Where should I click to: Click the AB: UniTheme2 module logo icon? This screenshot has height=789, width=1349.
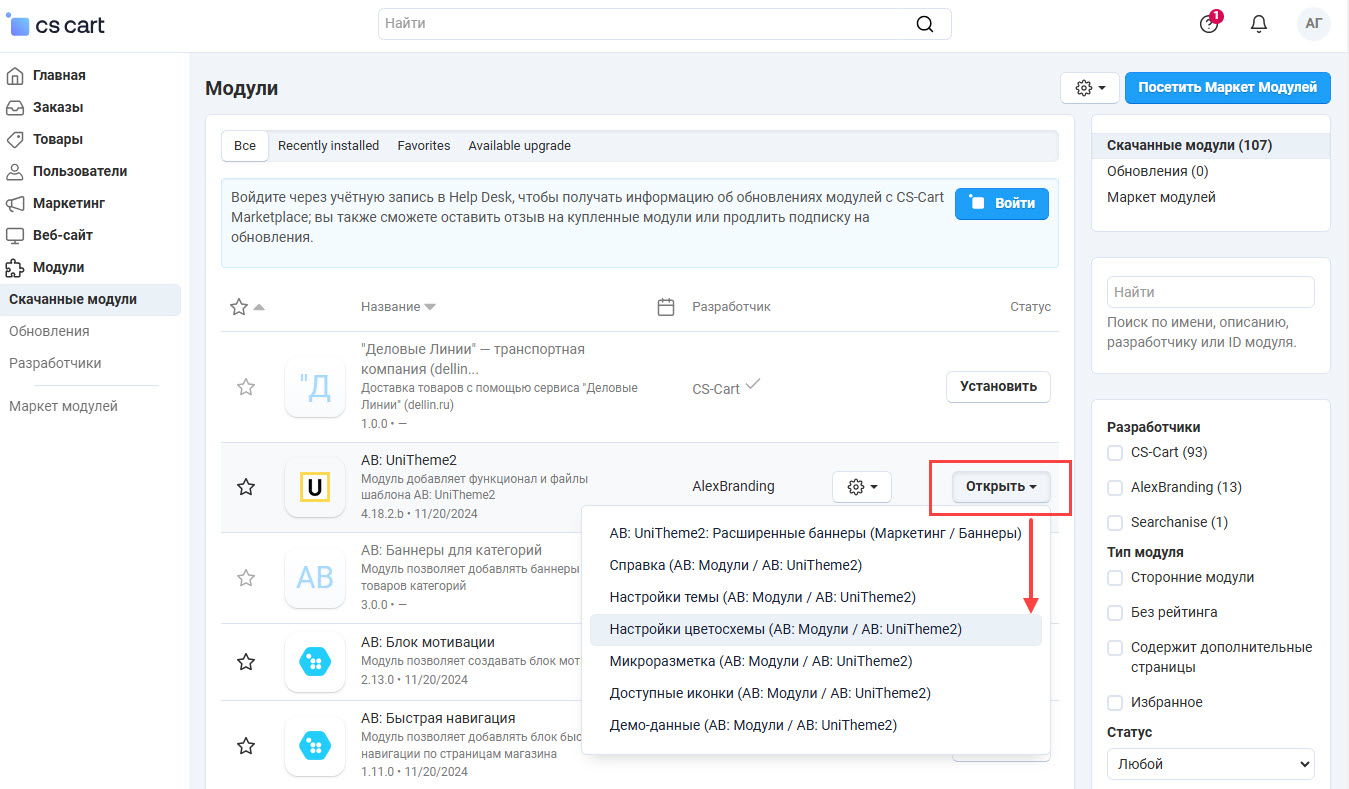pyautogui.click(x=315, y=487)
